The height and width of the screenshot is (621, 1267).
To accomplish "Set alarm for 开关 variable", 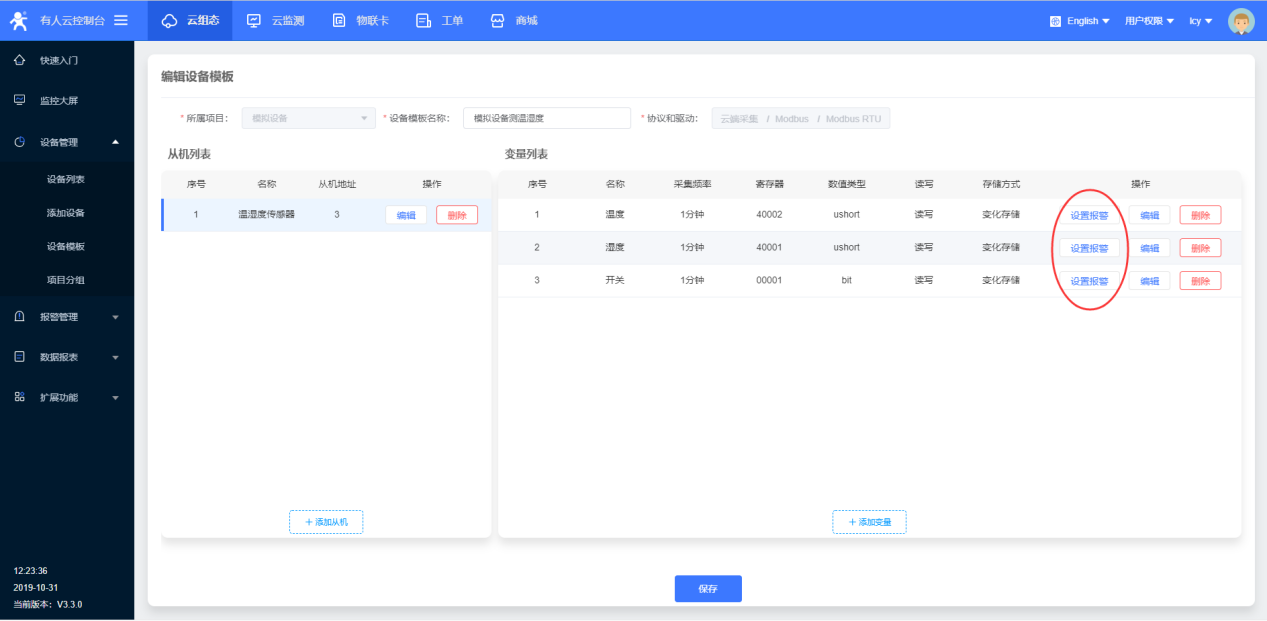I will tap(1090, 281).
